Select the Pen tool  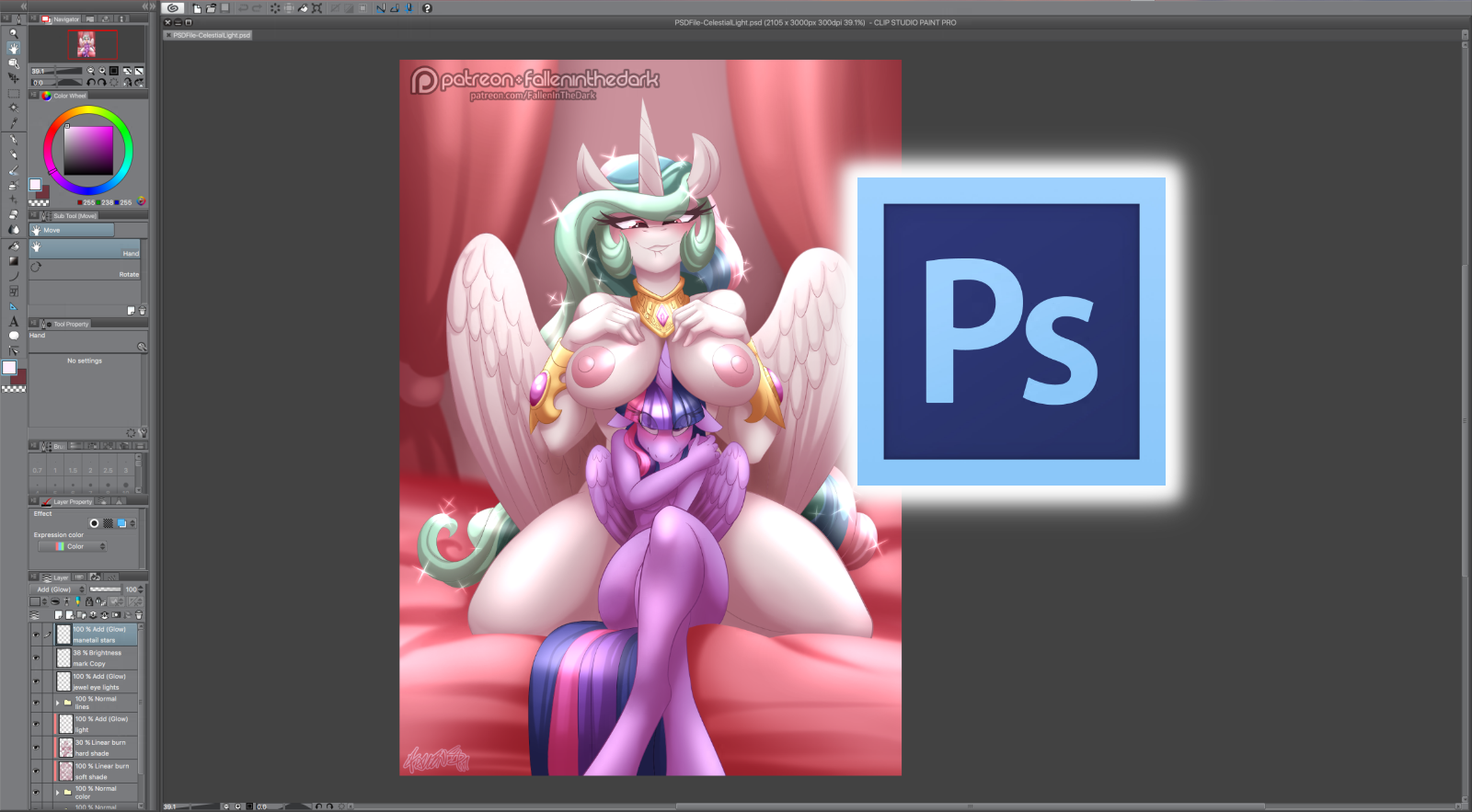[x=13, y=140]
